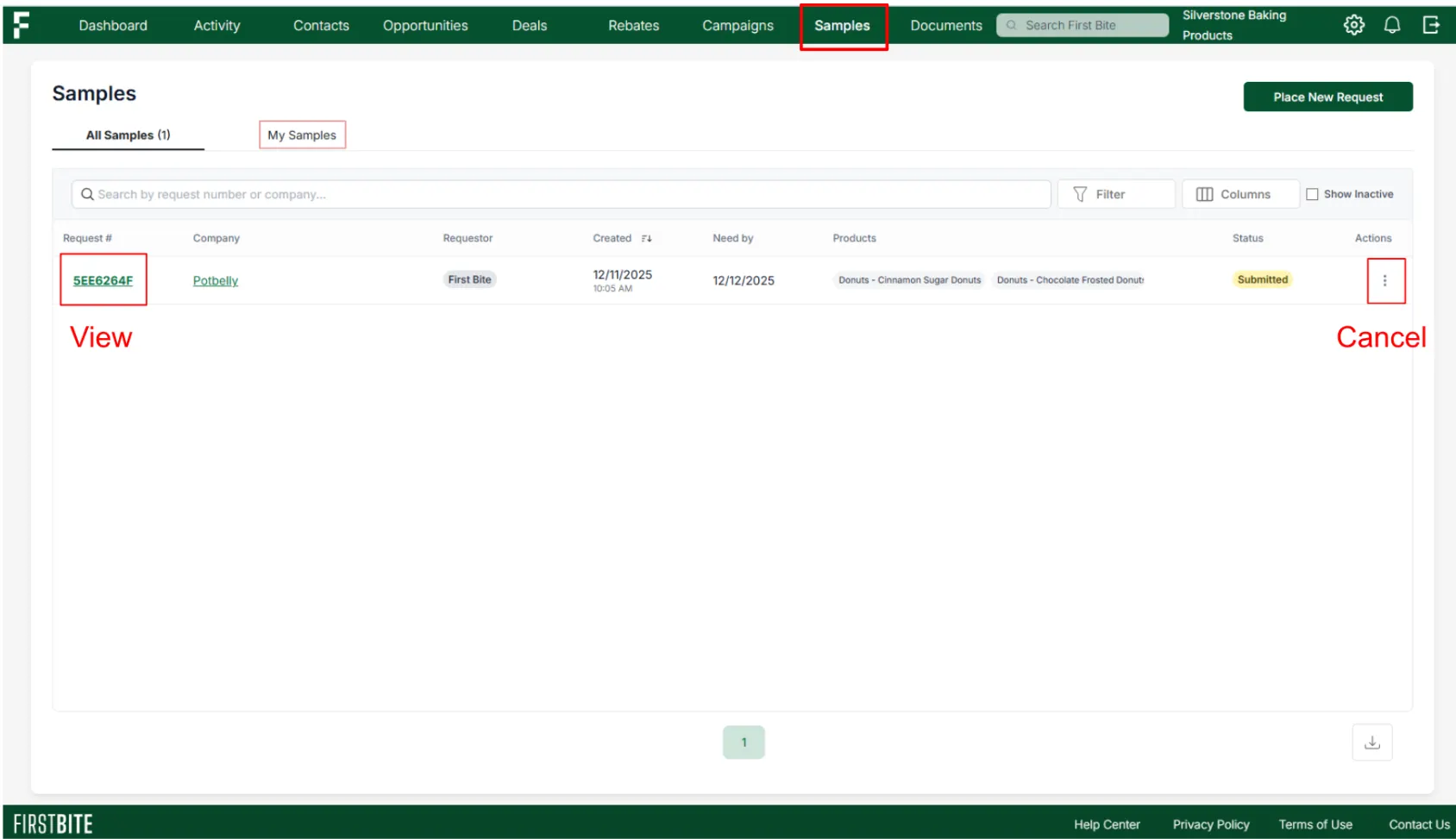Image resolution: width=1456 pixels, height=839 pixels.
Task: Click the Created date 12/11/2025
Action: pyautogui.click(x=623, y=274)
